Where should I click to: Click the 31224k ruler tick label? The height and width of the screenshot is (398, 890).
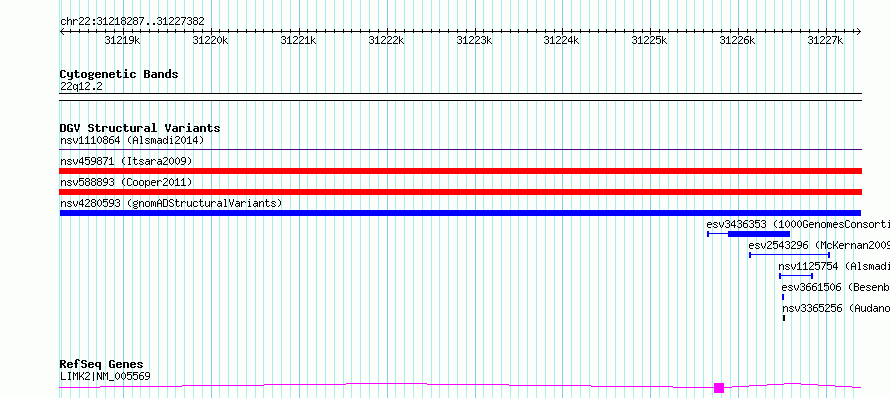561,40
